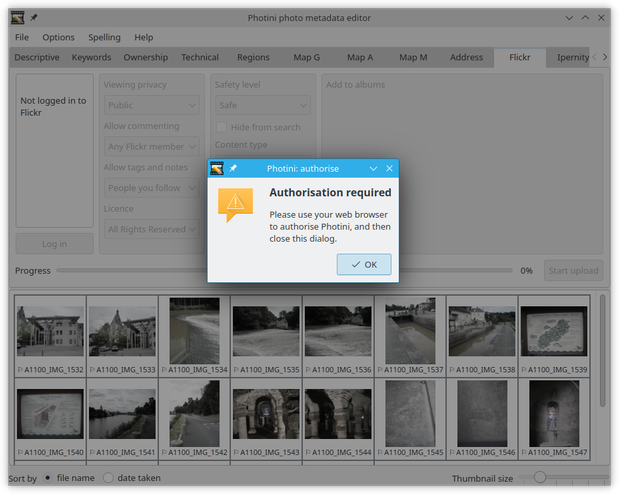Switch to the Map M tab
This screenshot has width=619, height=494.
point(413,57)
